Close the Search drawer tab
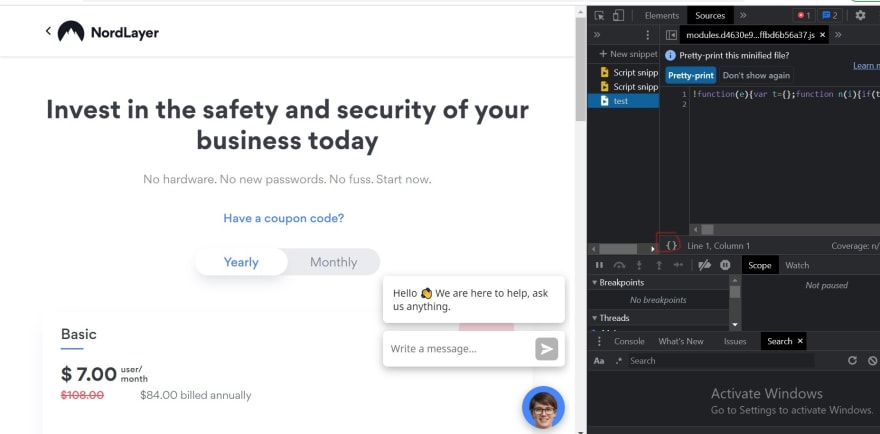 pyautogui.click(x=800, y=341)
